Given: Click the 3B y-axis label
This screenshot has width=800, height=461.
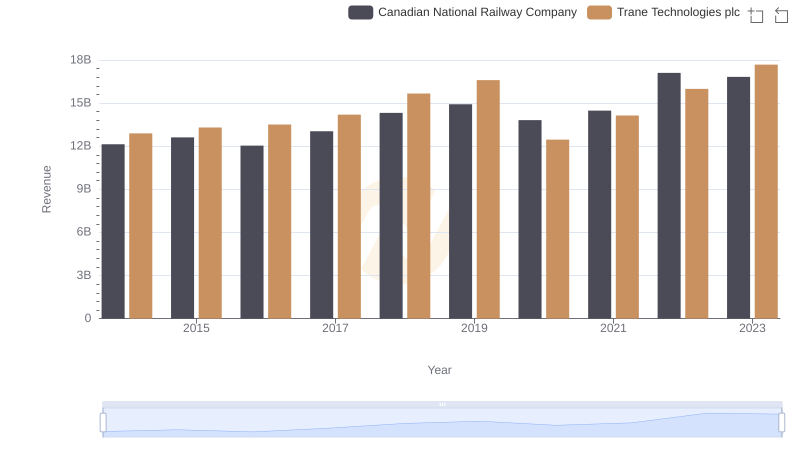Looking at the screenshot, I should [84, 275].
